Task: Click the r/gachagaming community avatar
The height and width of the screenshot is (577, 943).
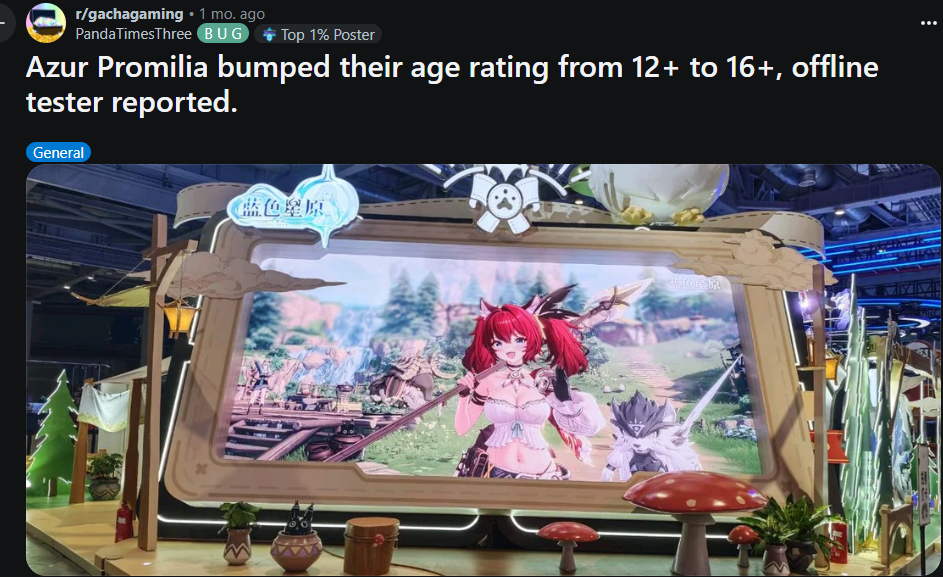Action: 46,23
